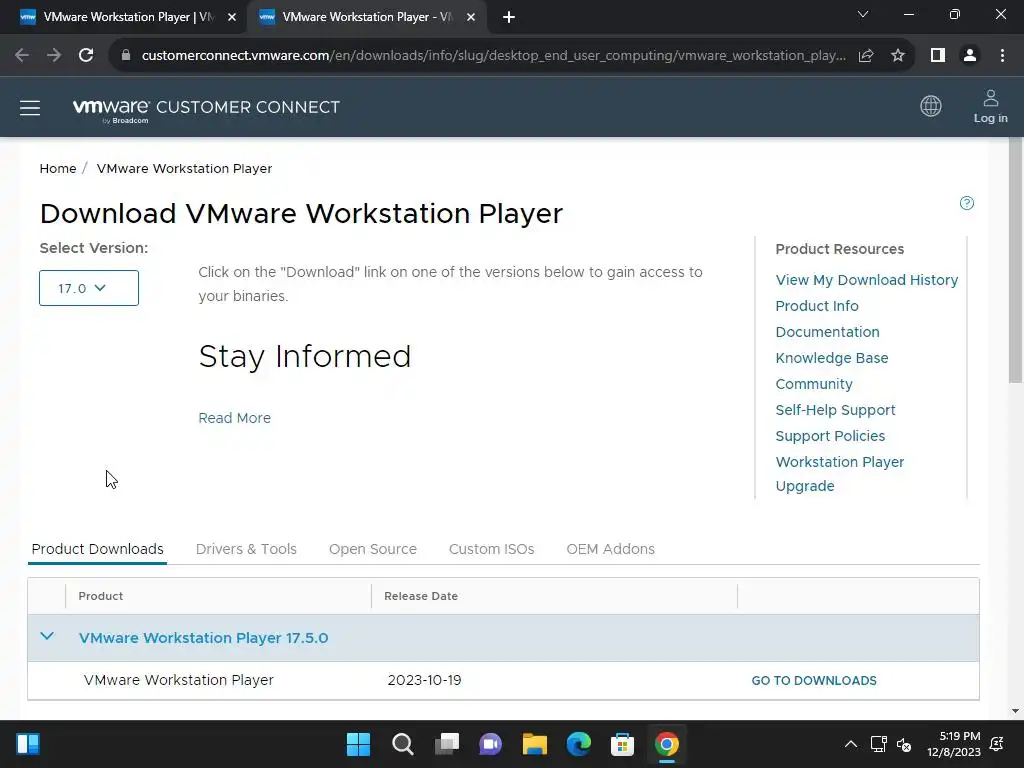
Task: Click Workstation Player Upgrade link
Action: pos(840,474)
